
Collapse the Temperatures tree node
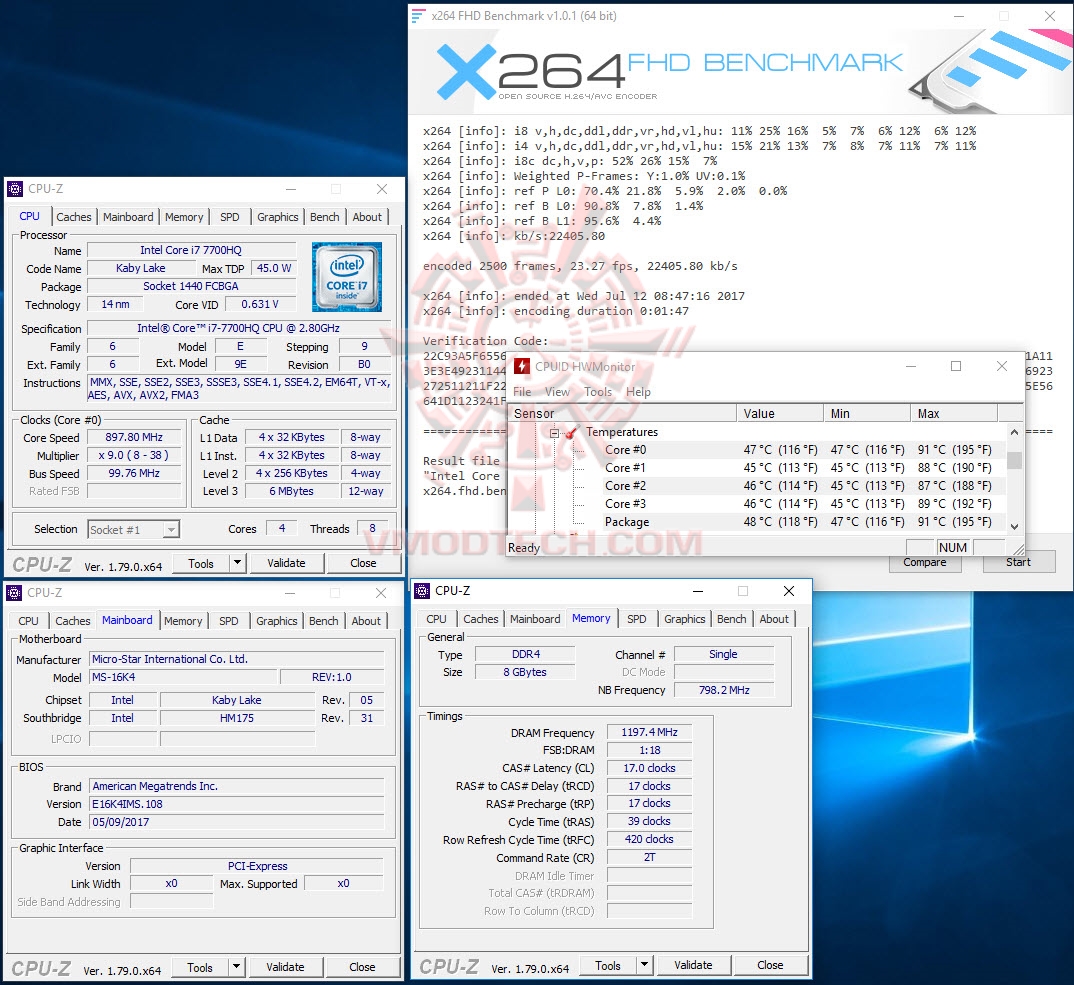[x=555, y=433]
